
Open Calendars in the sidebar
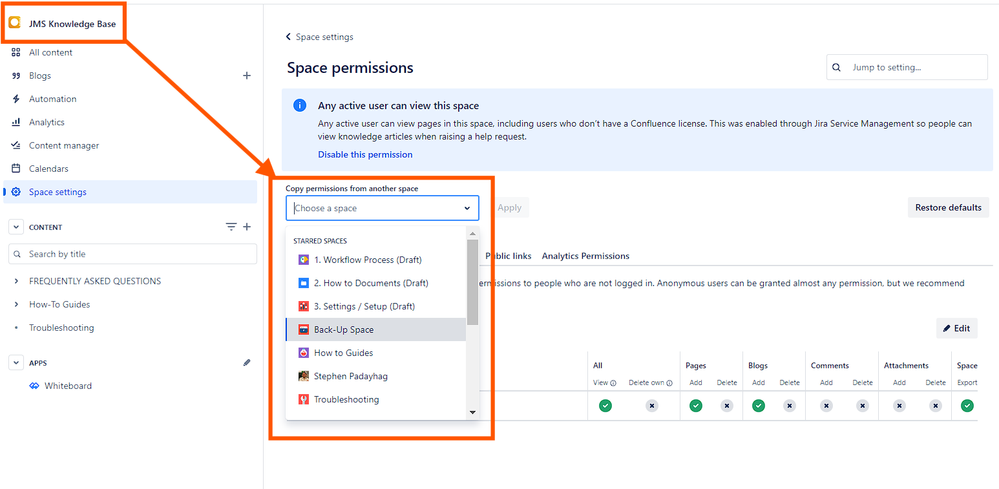[x=48, y=169]
